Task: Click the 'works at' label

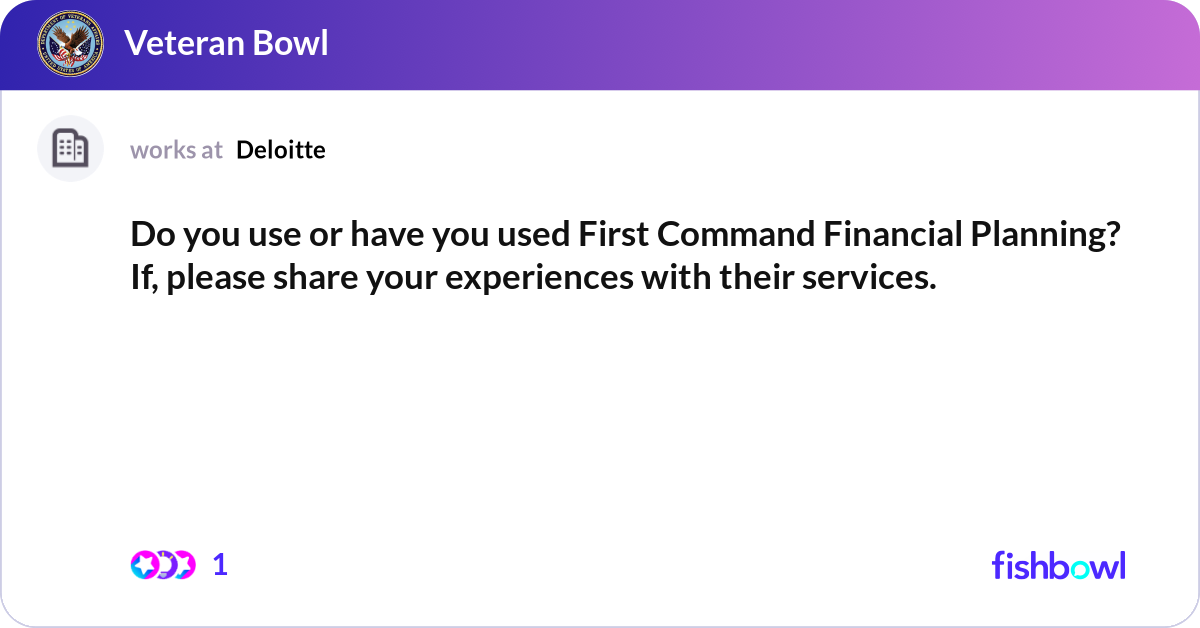Action: (x=176, y=150)
